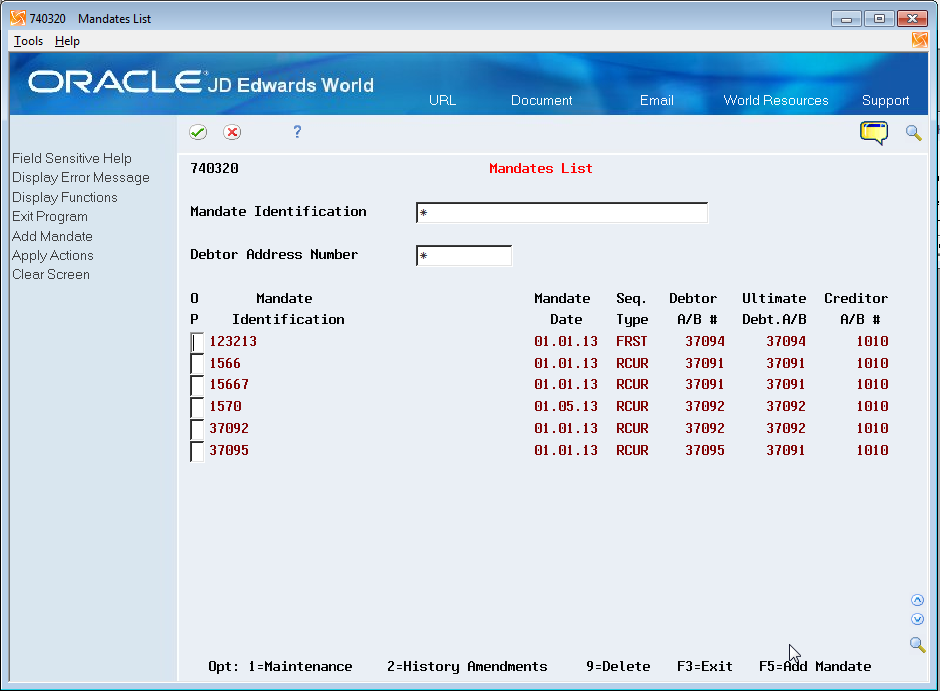This screenshot has height=691, width=940.
Task: Click 9=Delete option text
Action: (618, 666)
